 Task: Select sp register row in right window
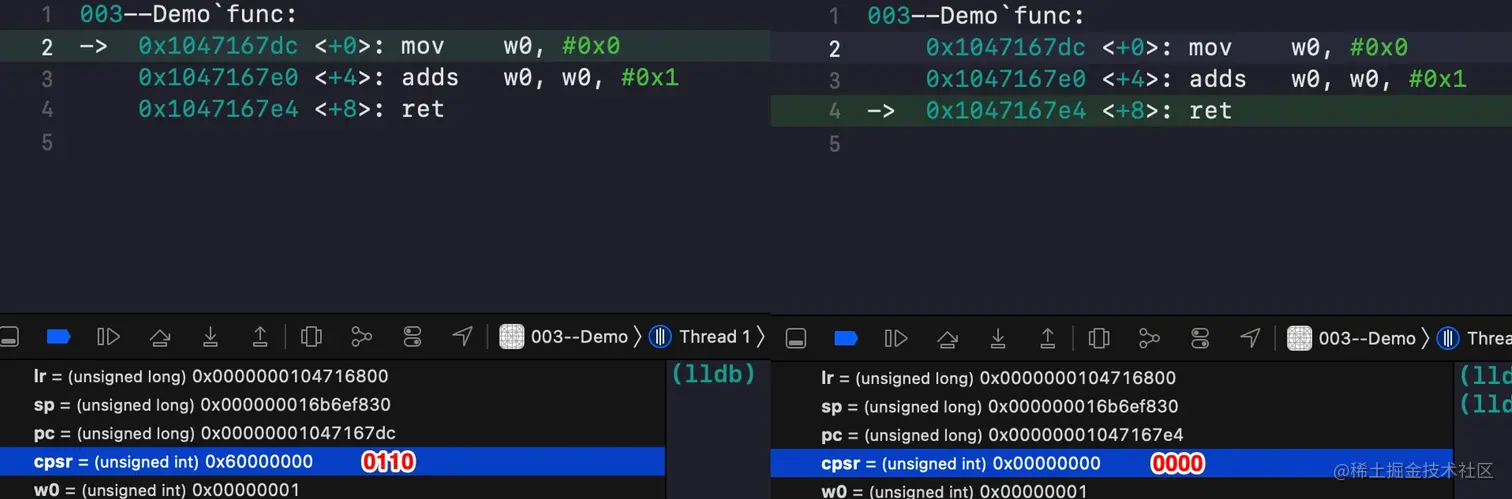point(1112,407)
